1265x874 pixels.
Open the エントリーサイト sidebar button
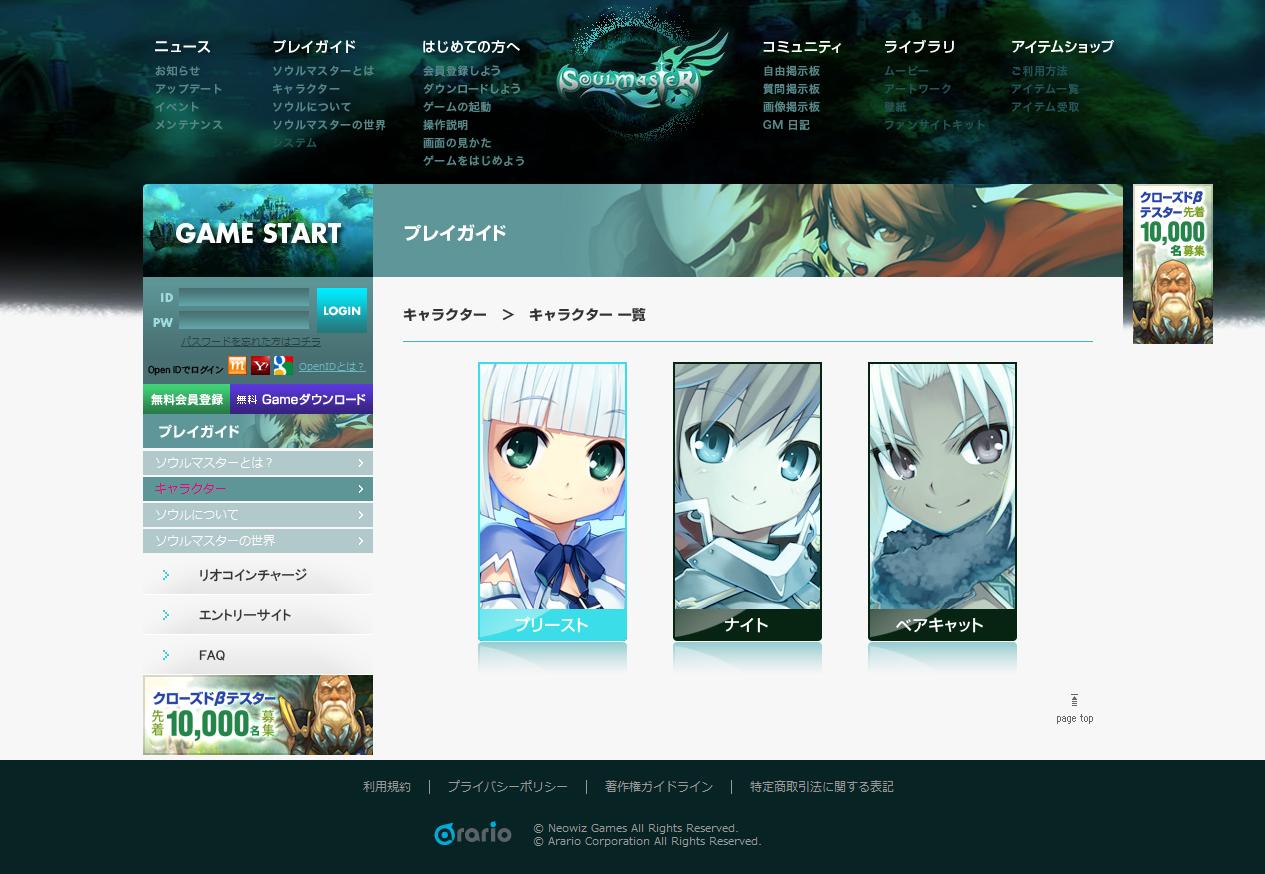click(x=258, y=615)
